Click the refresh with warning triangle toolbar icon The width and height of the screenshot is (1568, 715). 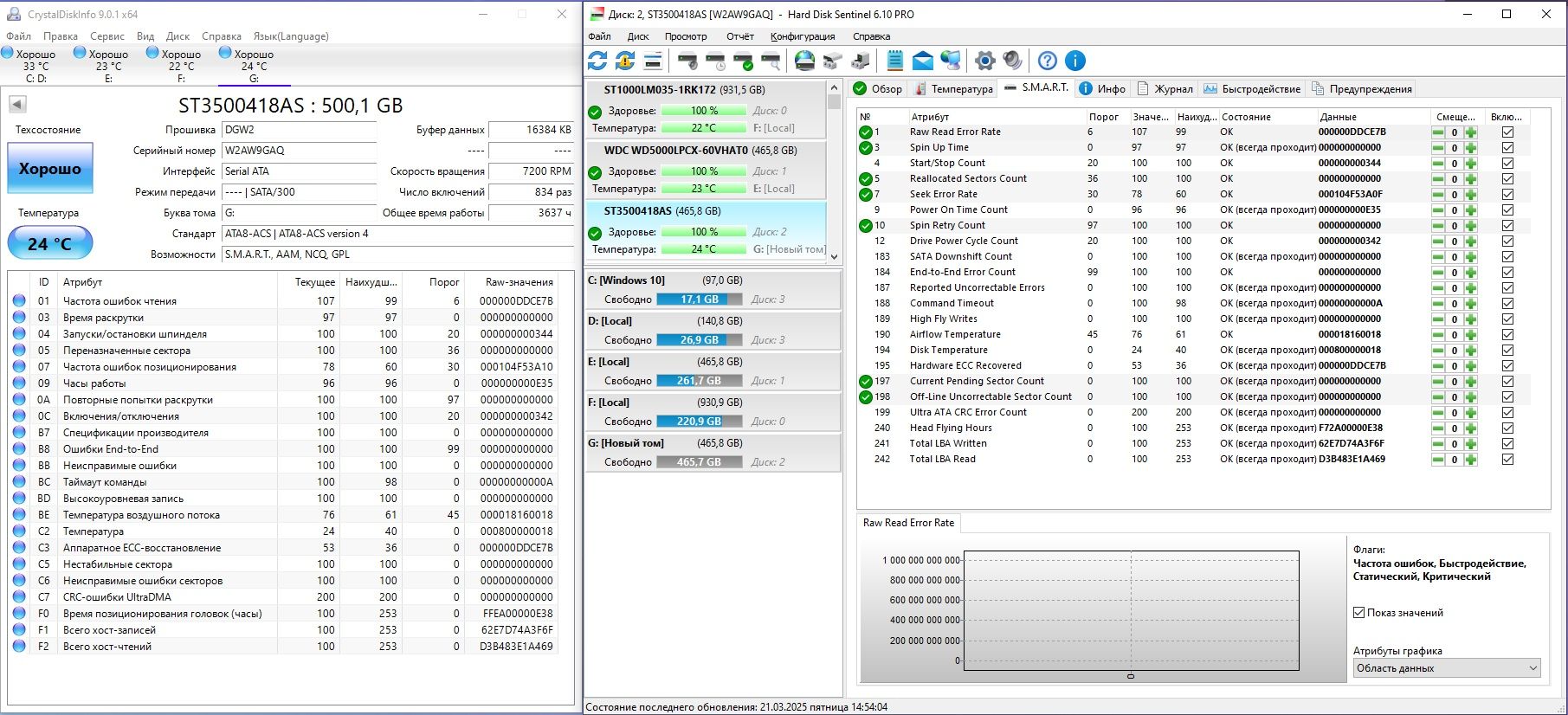click(625, 61)
